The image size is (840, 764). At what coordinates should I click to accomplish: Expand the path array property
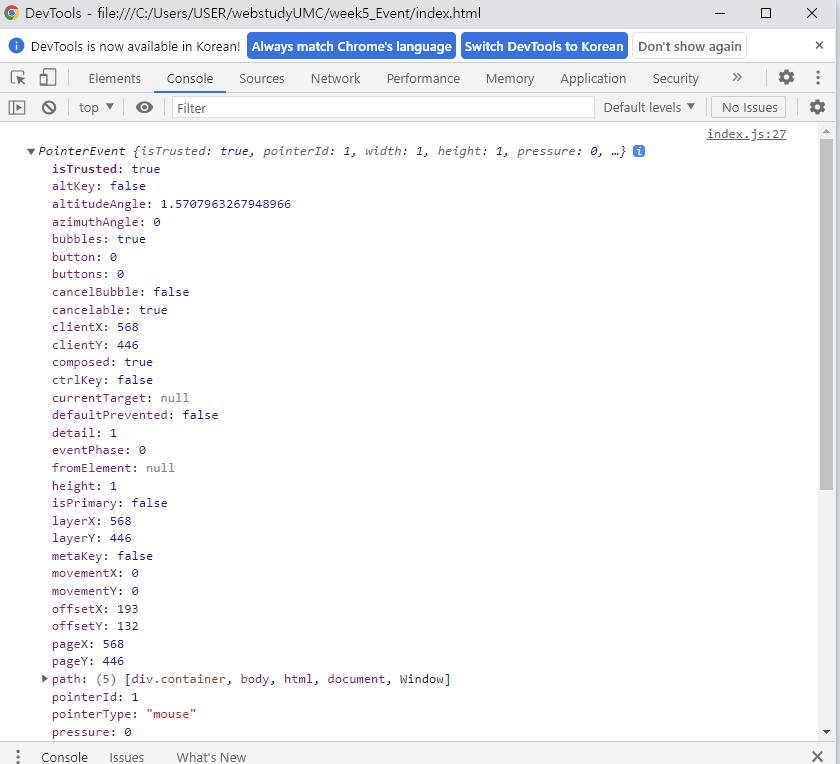[45, 679]
